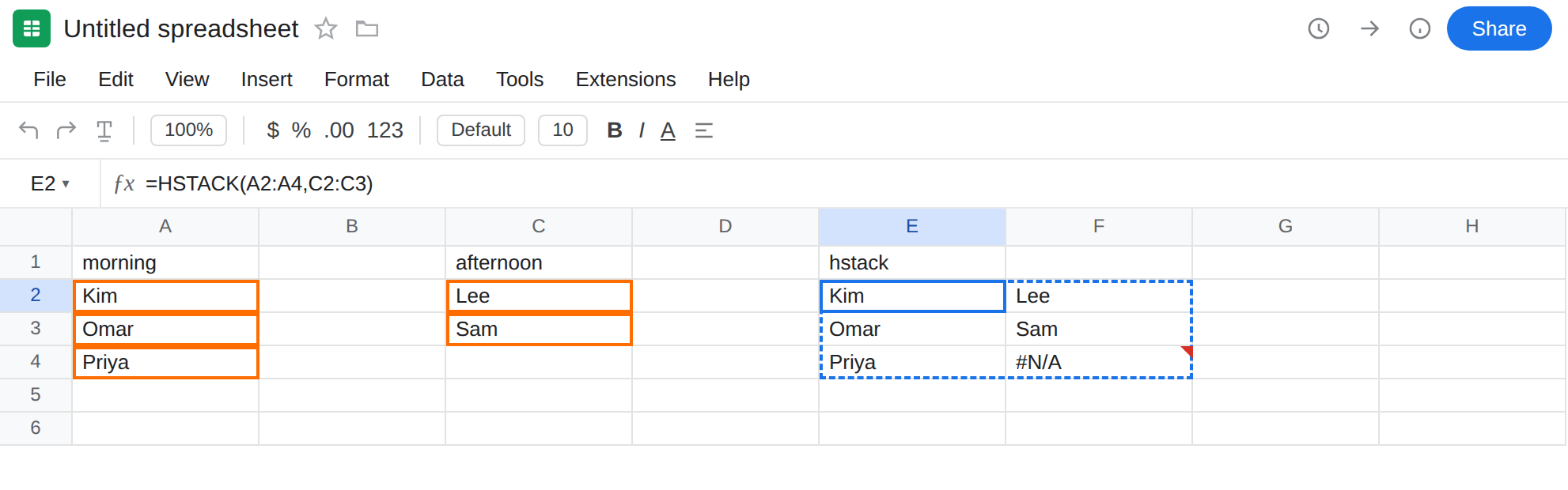
Task: Undo the last action
Action: coord(28,130)
